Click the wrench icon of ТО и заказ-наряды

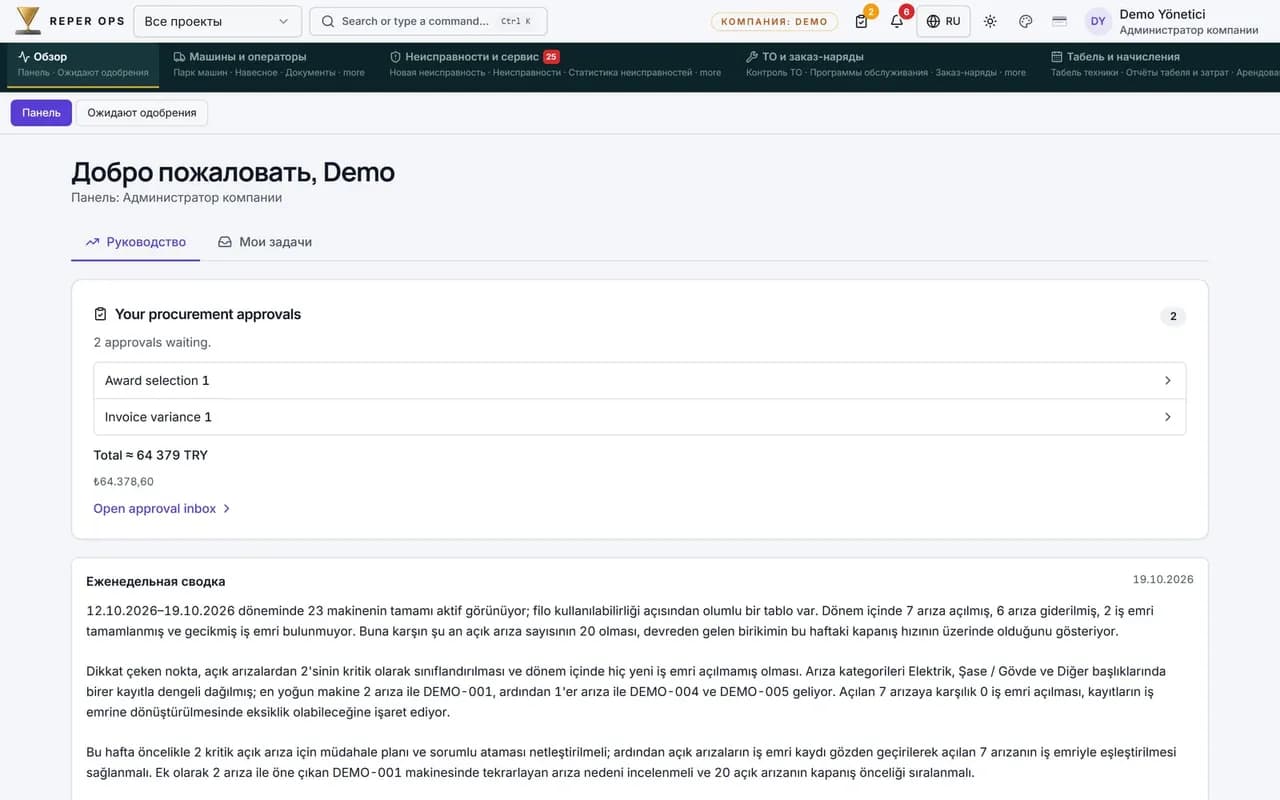tap(752, 57)
